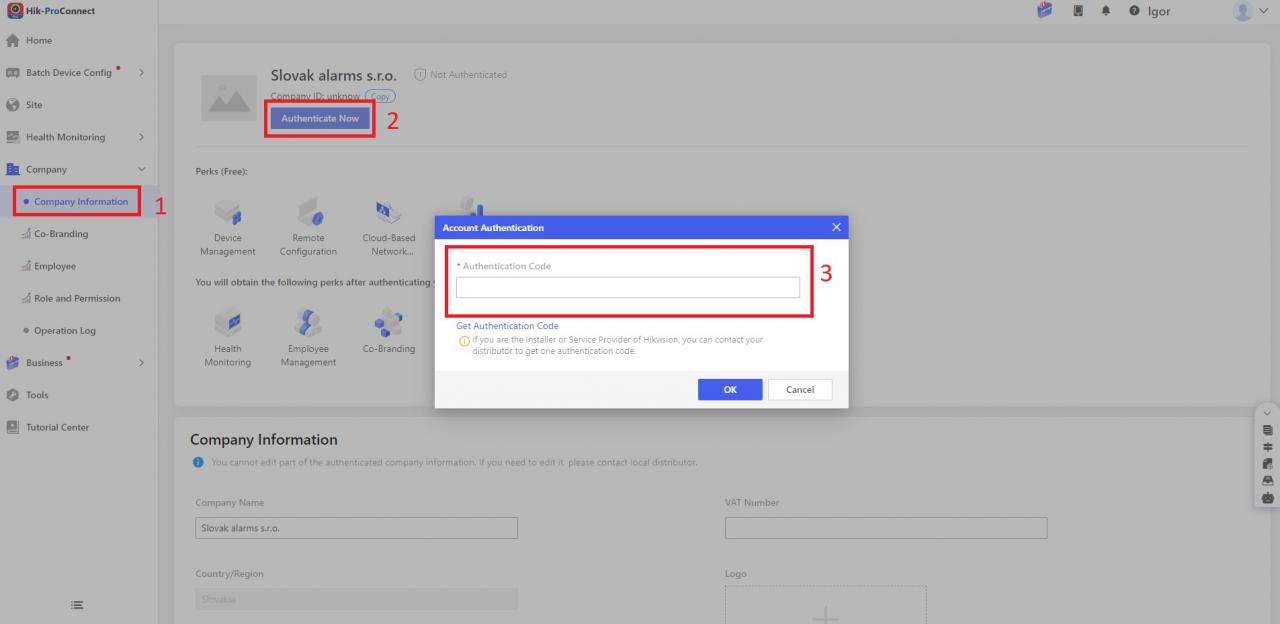Click the Health Monitoring perk icon

pos(228,322)
